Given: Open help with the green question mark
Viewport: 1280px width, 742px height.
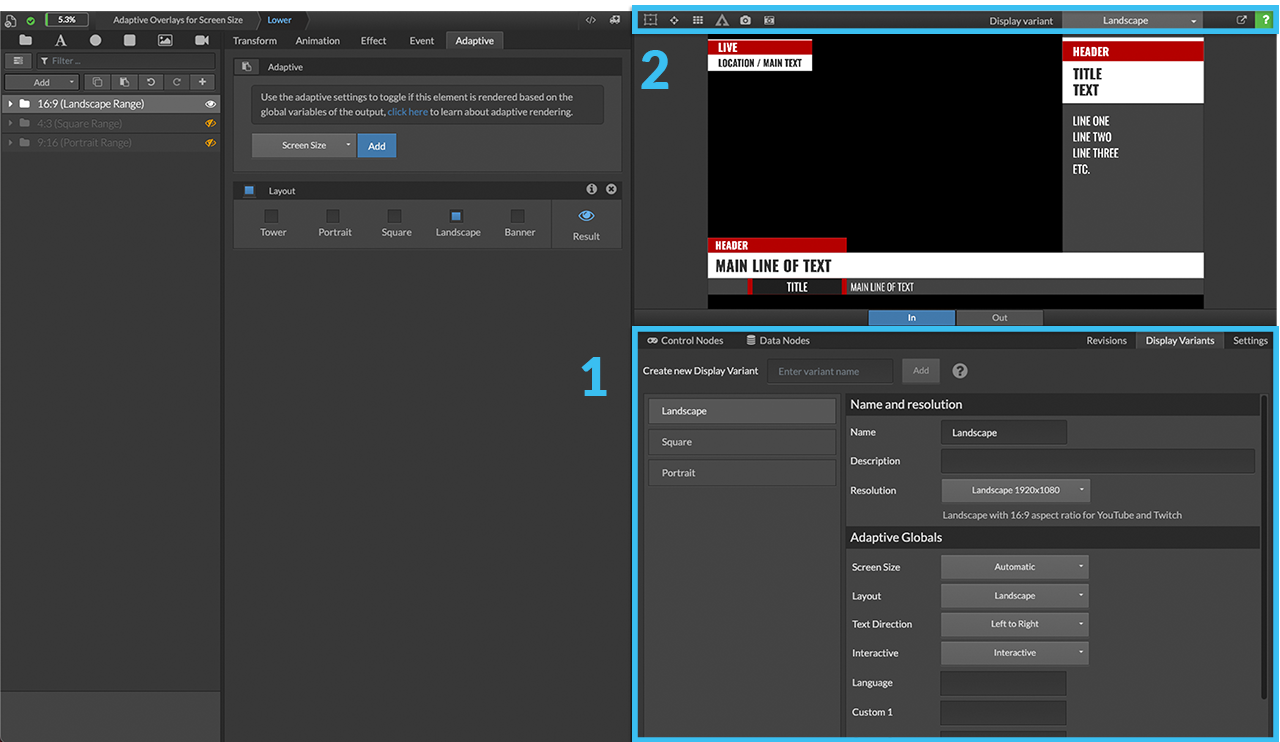Looking at the screenshot, I should click(1265, 20).
